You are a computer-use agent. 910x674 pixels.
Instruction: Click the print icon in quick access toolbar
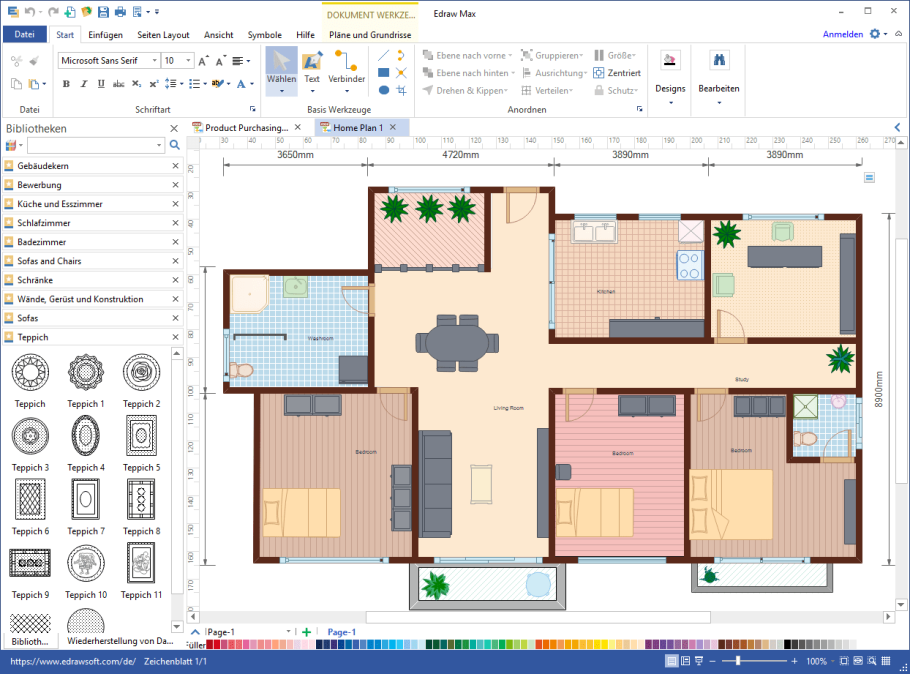[120, 12]
